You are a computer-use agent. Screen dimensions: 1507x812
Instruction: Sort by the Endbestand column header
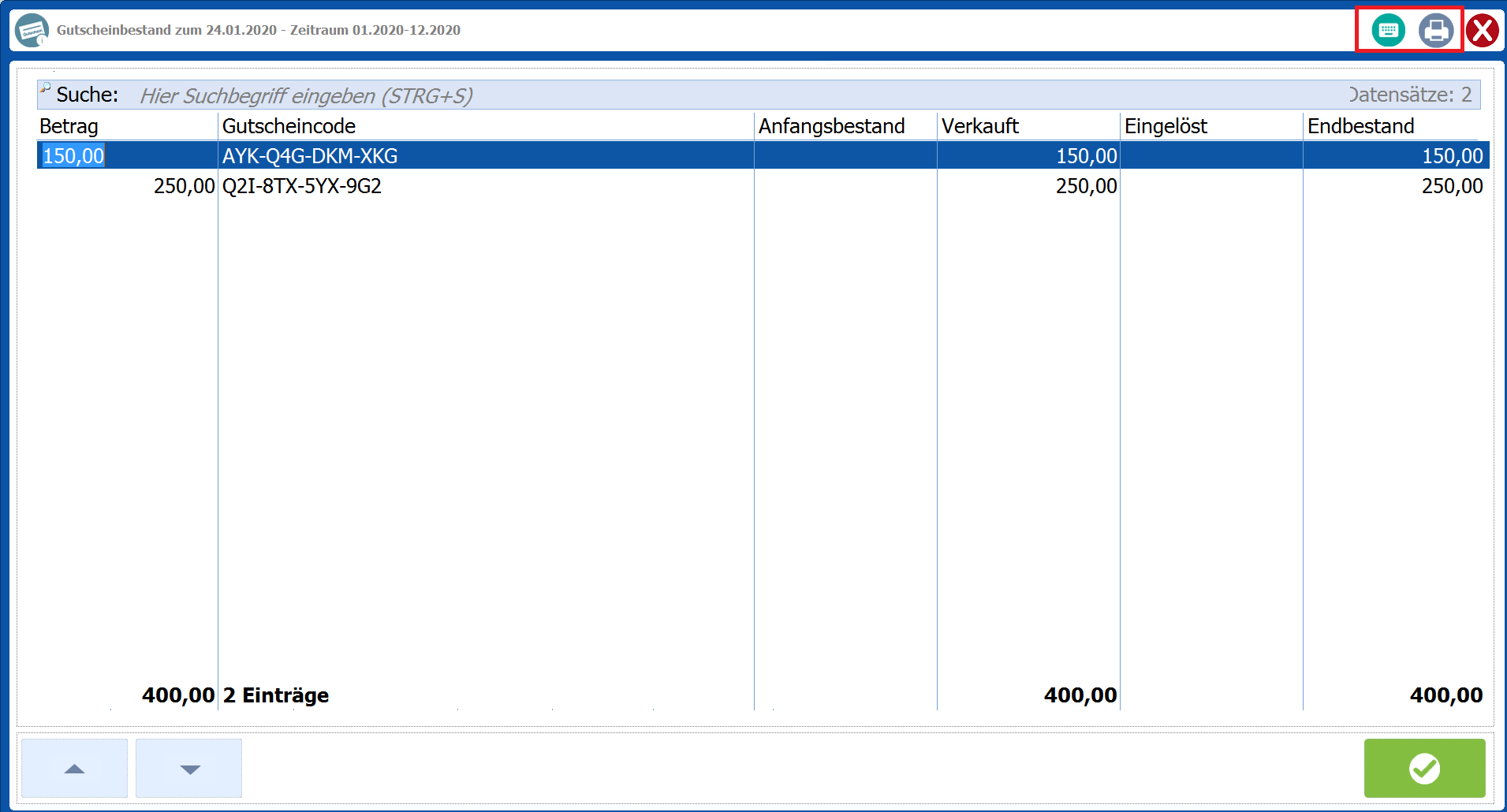tap(1360, 126)
